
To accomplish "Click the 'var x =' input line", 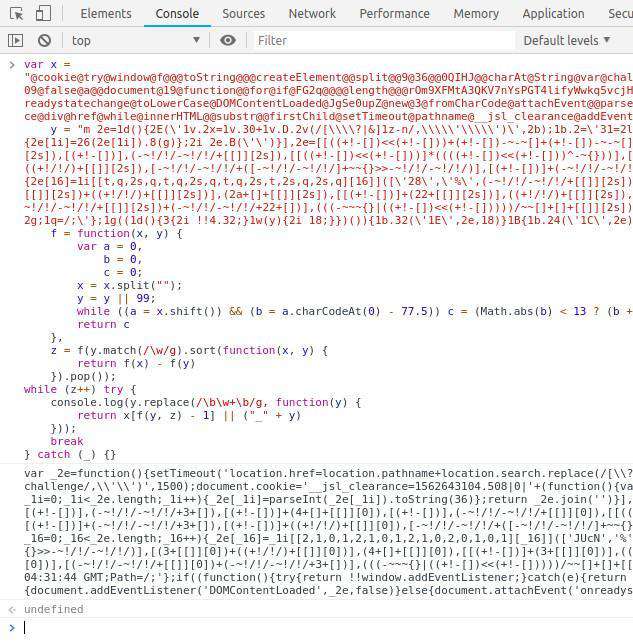I will coord(47,64).
